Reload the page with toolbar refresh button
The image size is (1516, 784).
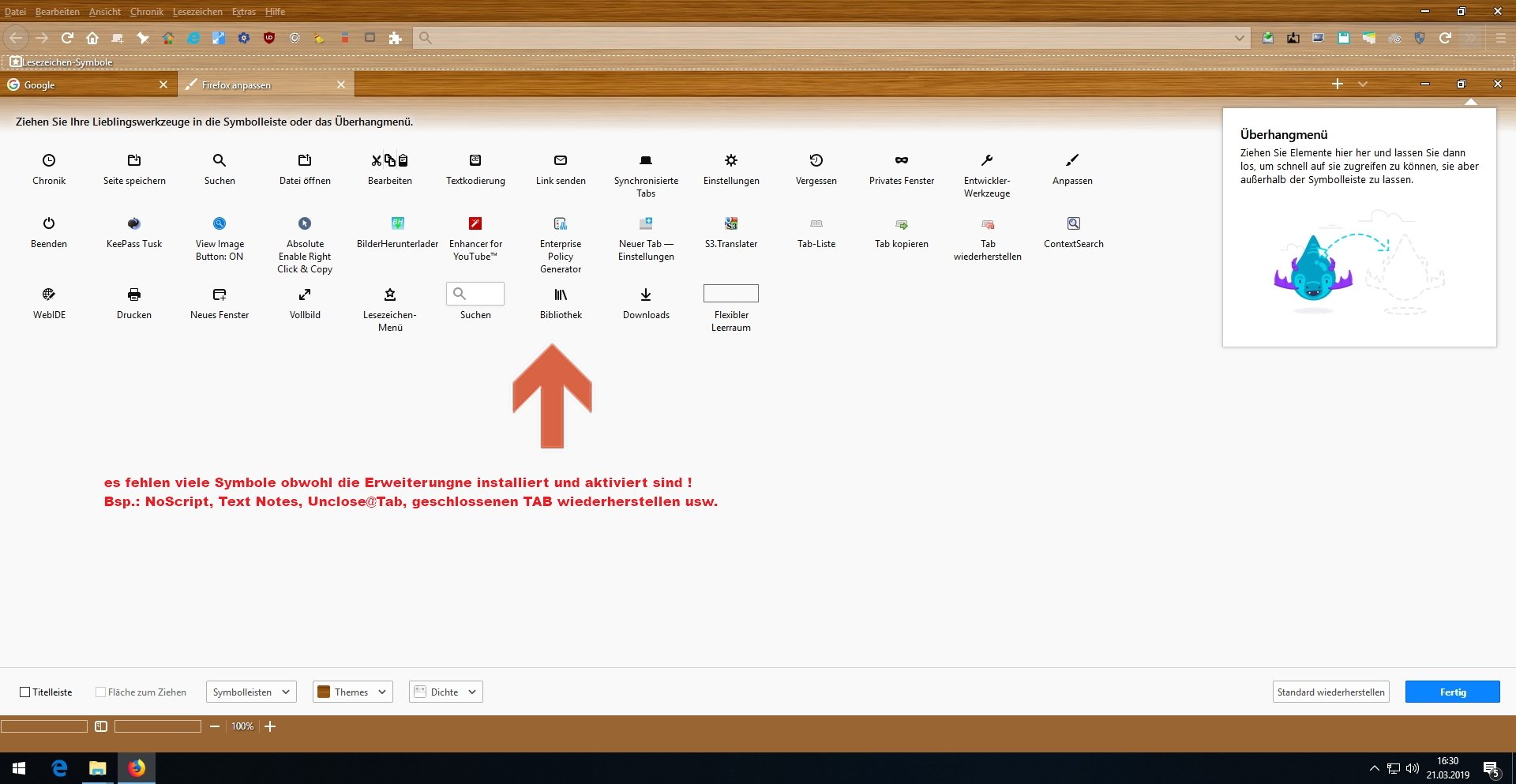point(67,38)
